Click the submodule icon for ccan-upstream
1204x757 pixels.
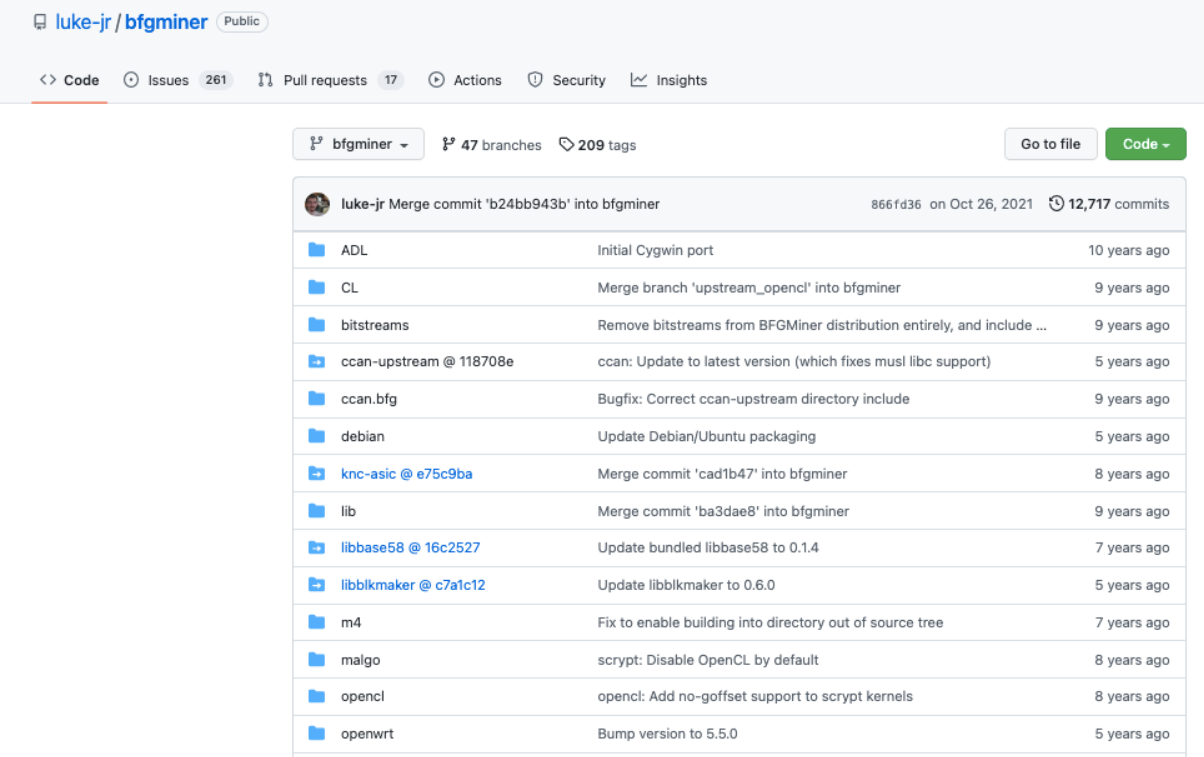click(x=317, y=361)
